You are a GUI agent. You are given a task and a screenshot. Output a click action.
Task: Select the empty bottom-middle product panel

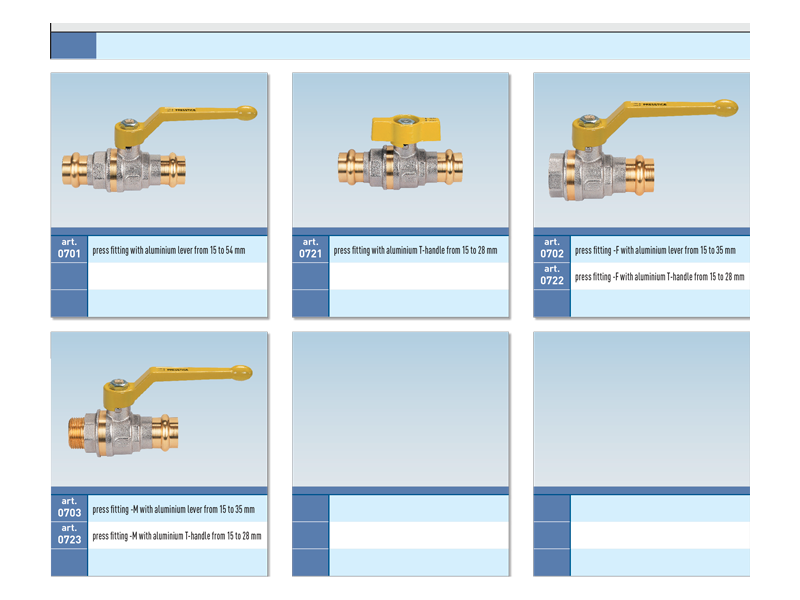pos(400,410)
